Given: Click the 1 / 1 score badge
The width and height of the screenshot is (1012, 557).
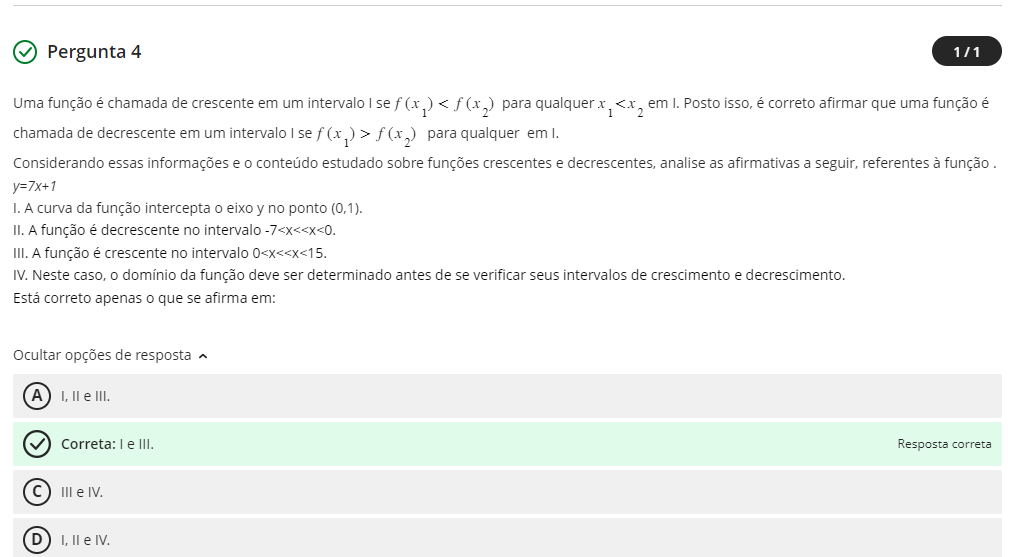Looking at the screenshot, I should 966,51.
